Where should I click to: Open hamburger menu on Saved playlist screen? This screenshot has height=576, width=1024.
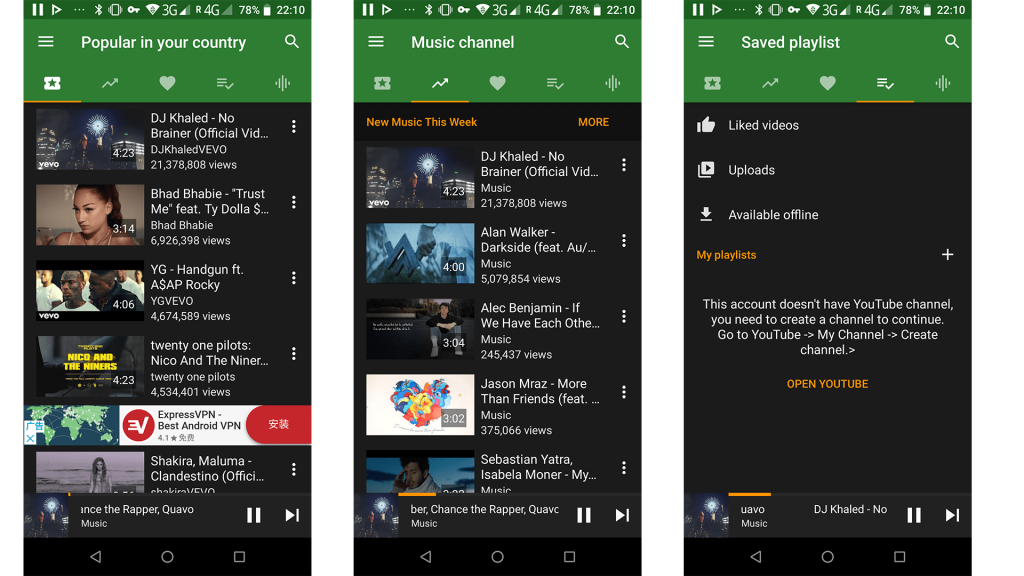[x=706, y=42]
